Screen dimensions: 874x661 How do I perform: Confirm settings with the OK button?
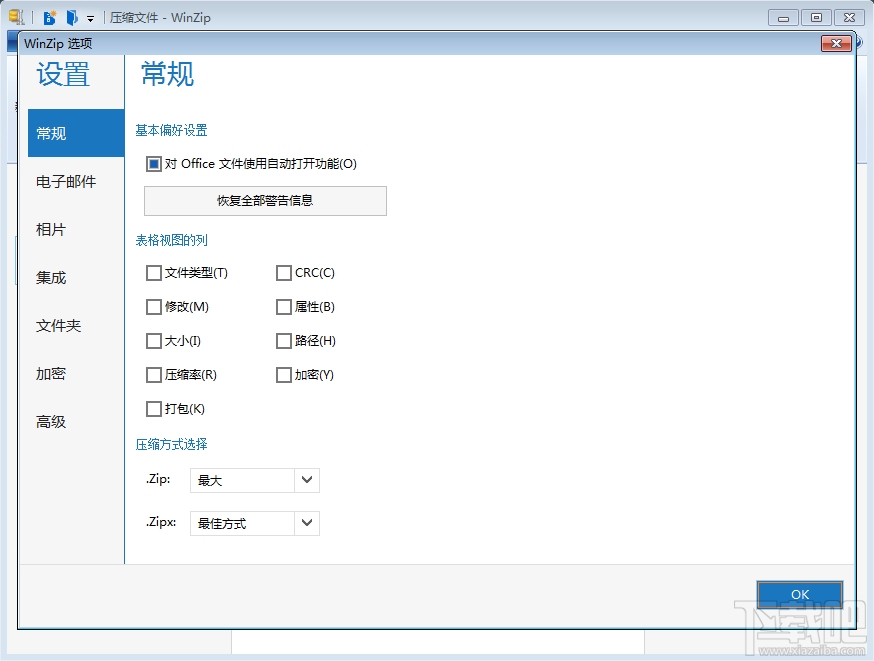pyautogui.click(x=799, y=594)
